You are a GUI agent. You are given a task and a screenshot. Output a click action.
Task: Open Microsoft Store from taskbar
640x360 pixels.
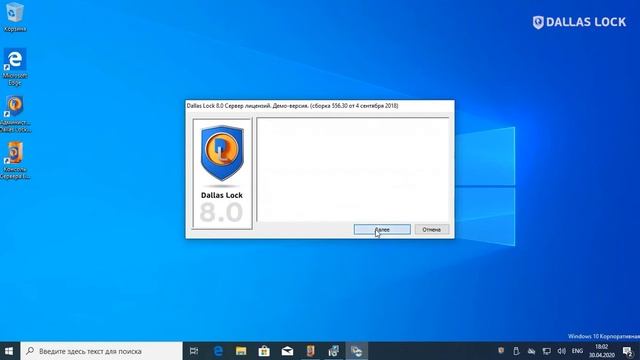[264, 351]
